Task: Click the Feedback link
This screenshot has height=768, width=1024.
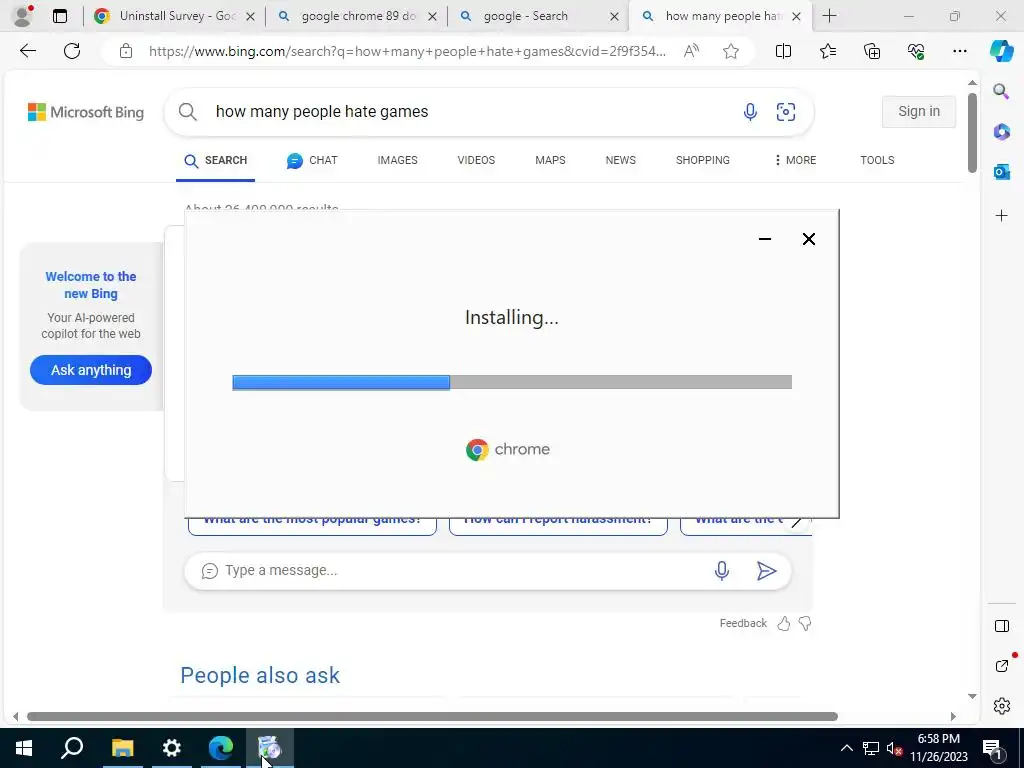Action: tap(743, 624)
